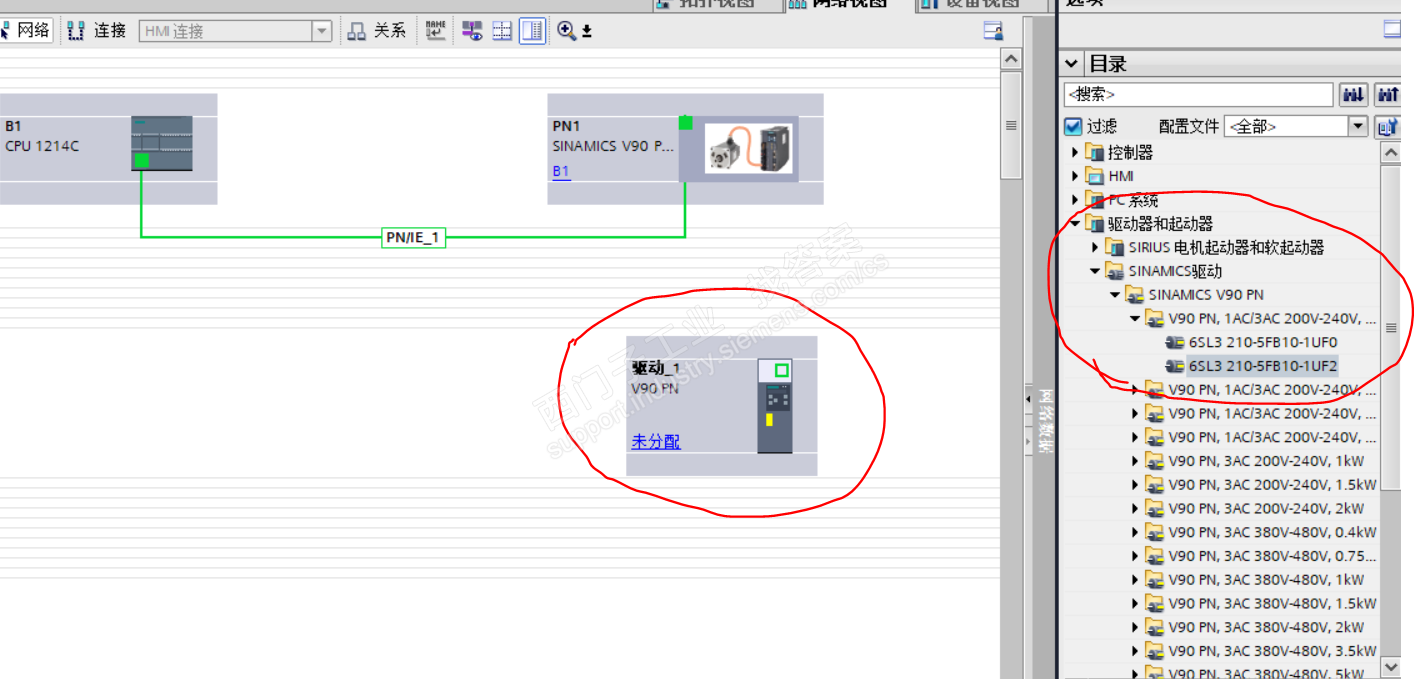Select V90 PN, 3AC 380V-480V, 1kW row
Image resolution: width=1414 pixels, height=679 pixels.
(x=1266, y=580)
